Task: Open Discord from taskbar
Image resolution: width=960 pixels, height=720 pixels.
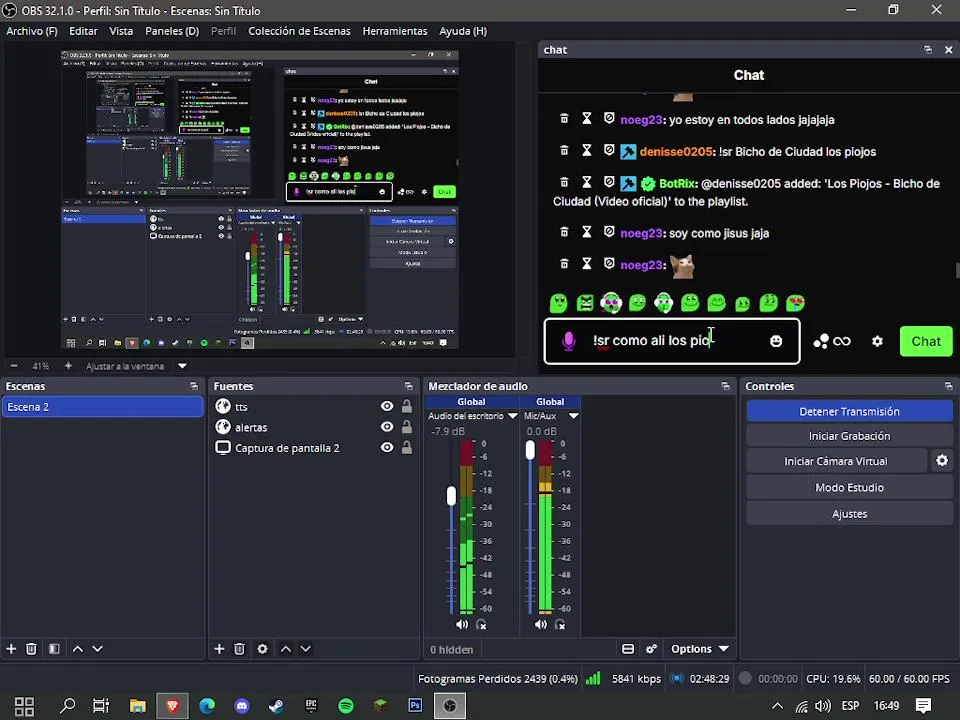Action: [242, 706]
